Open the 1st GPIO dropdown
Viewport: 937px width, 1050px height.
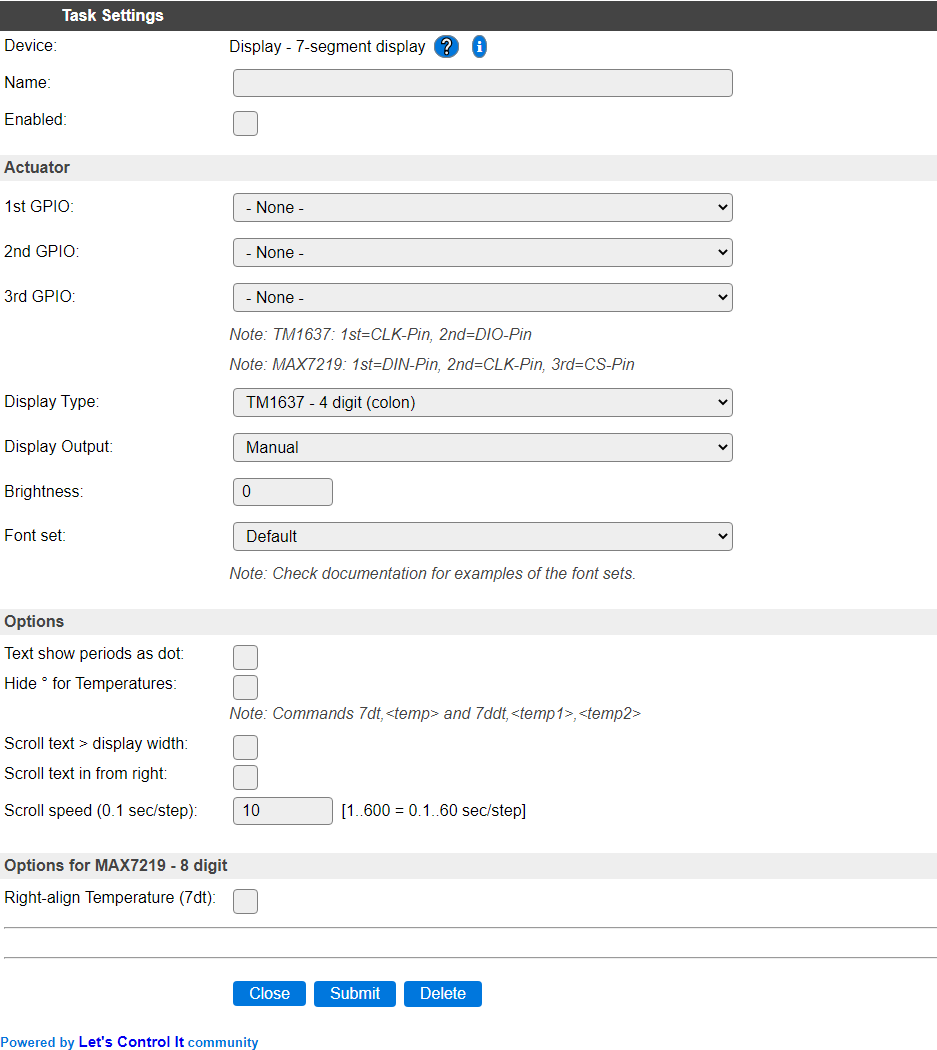click(x=482, y=208)
